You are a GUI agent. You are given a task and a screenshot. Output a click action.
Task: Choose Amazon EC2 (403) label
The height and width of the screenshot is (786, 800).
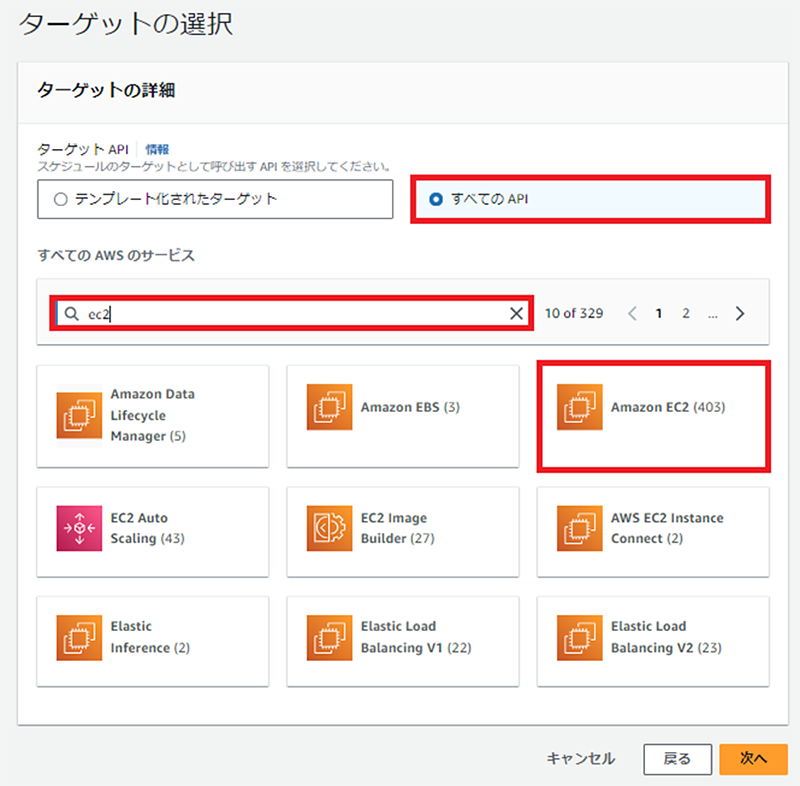(x=668, y=407)
